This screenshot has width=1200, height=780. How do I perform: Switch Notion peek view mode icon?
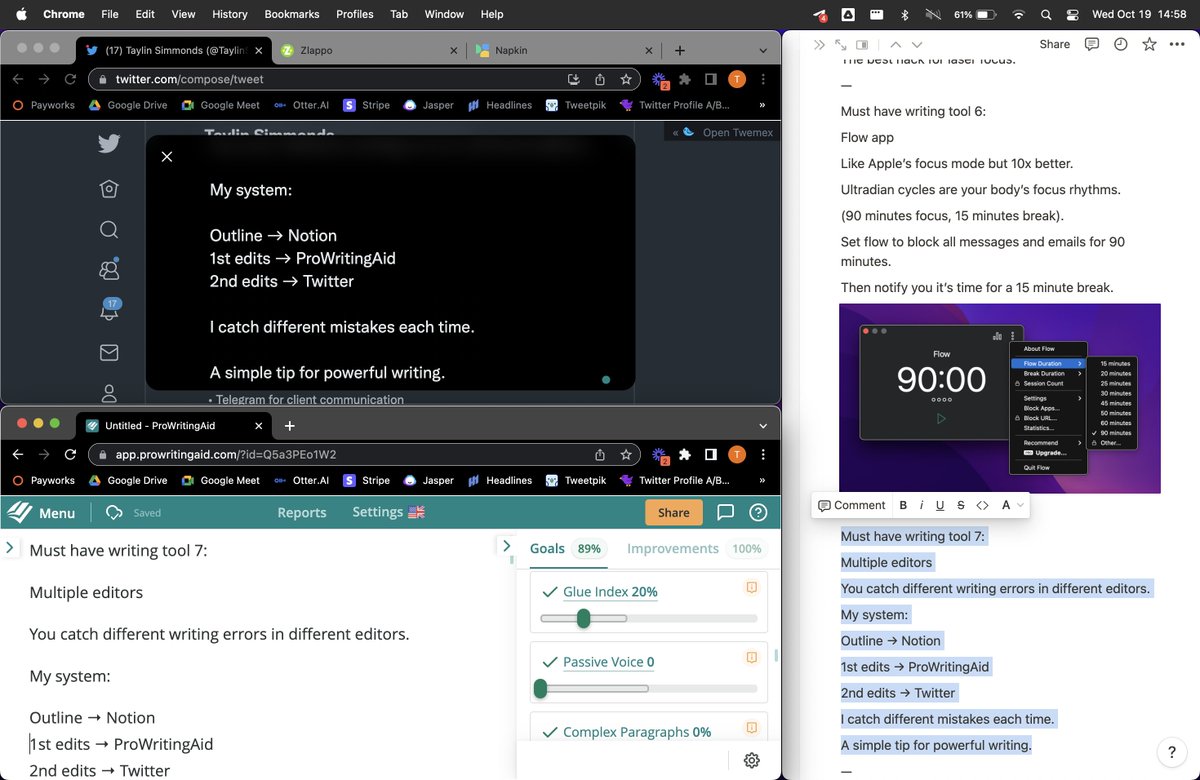(x=862, y=44)
